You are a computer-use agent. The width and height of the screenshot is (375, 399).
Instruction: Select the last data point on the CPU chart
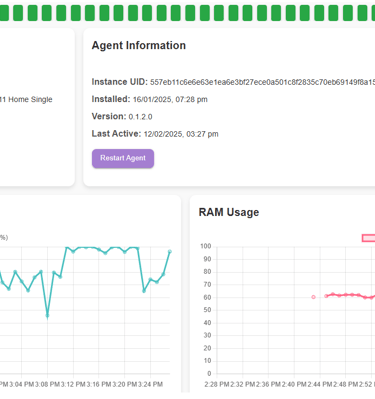(170, 251)
